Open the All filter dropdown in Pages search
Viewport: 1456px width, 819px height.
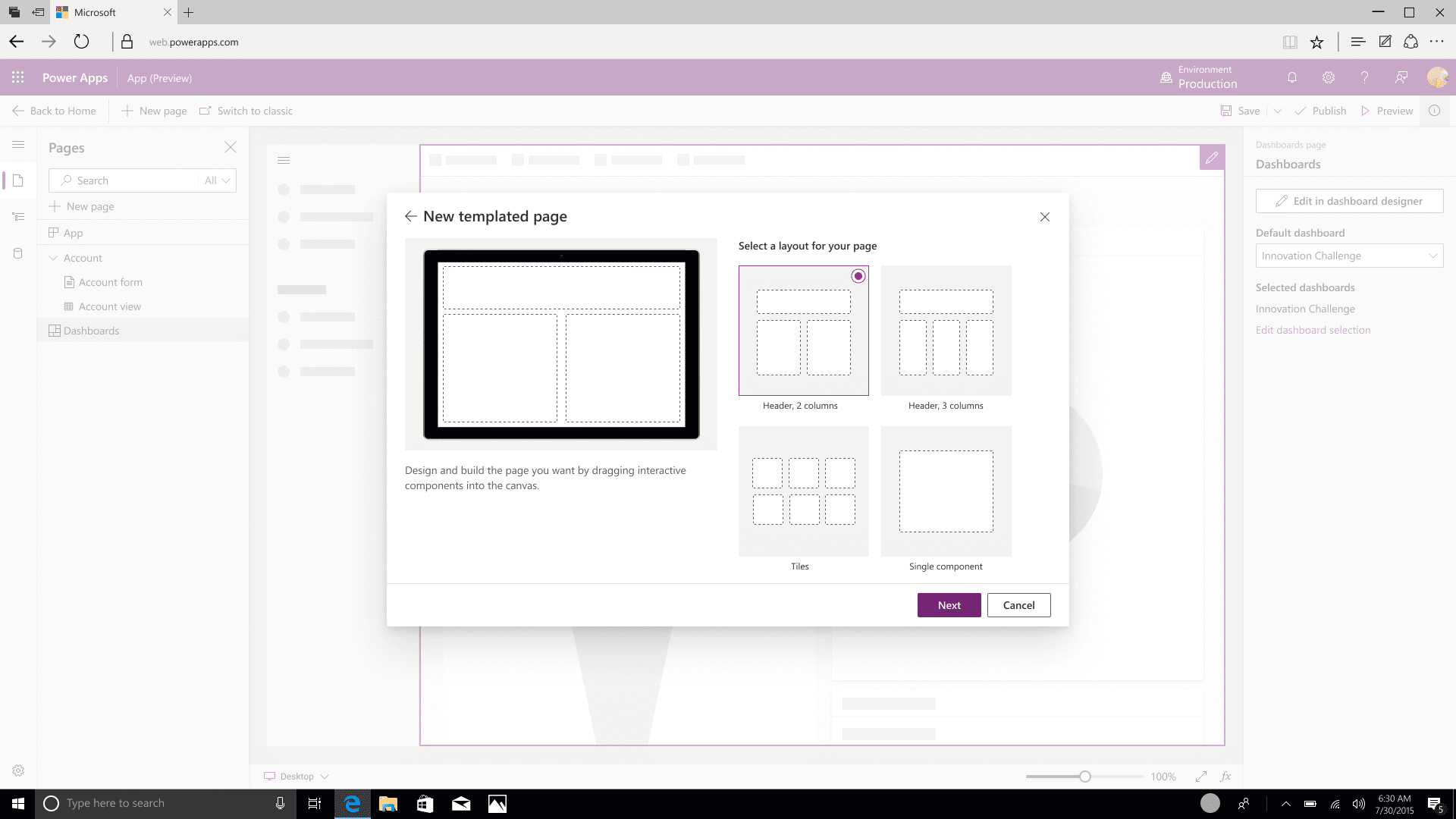click(x=217, y=180)
